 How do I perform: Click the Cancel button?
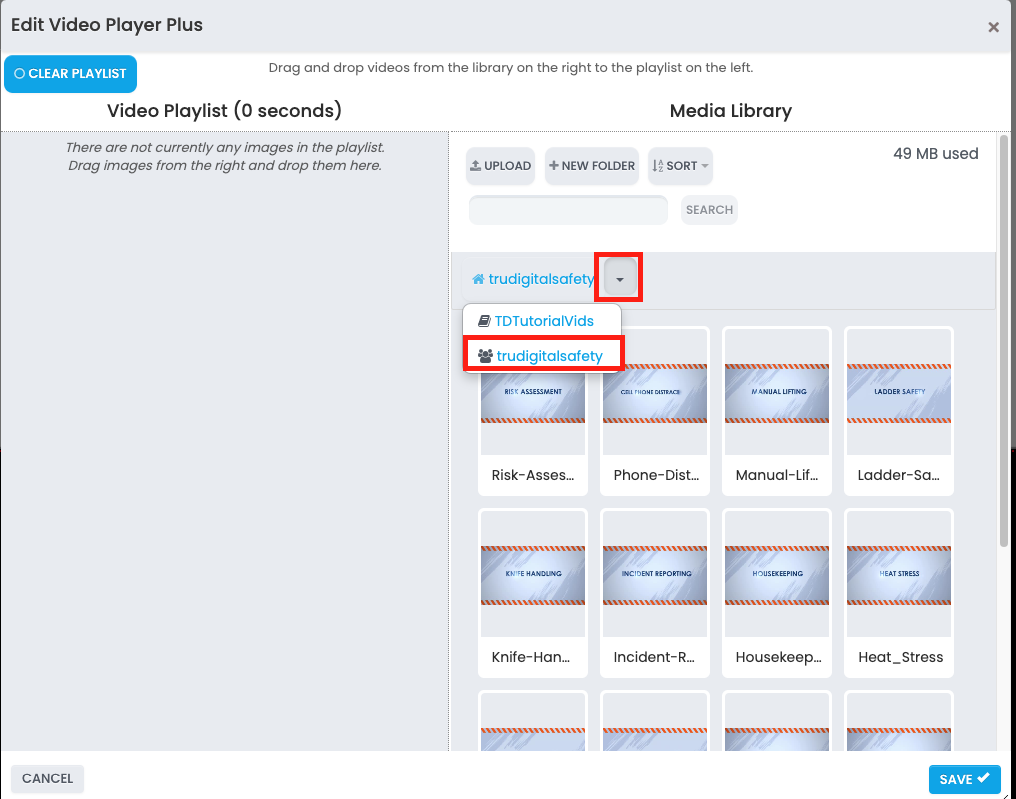47,778
